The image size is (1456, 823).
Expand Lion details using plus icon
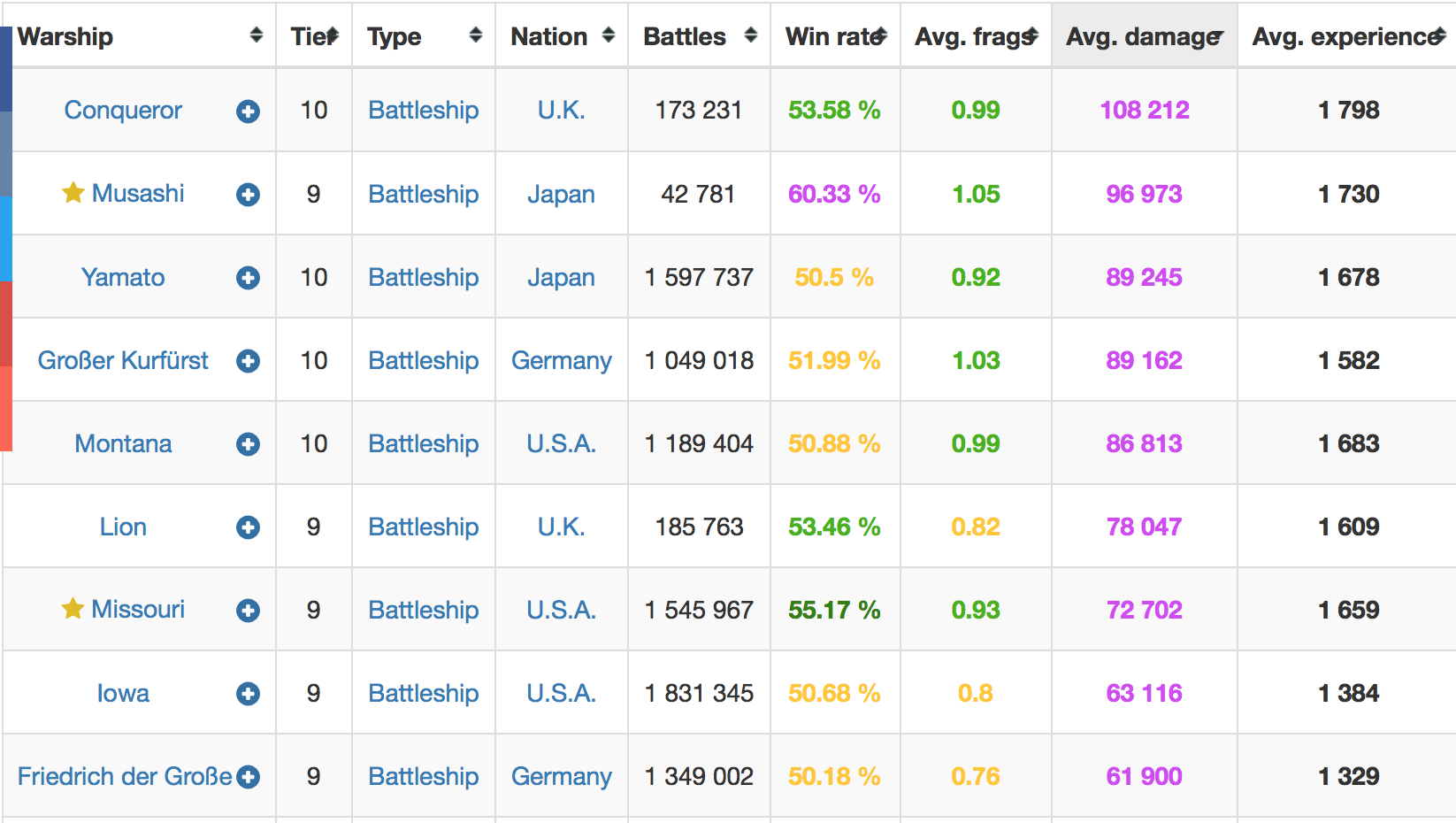248,527
